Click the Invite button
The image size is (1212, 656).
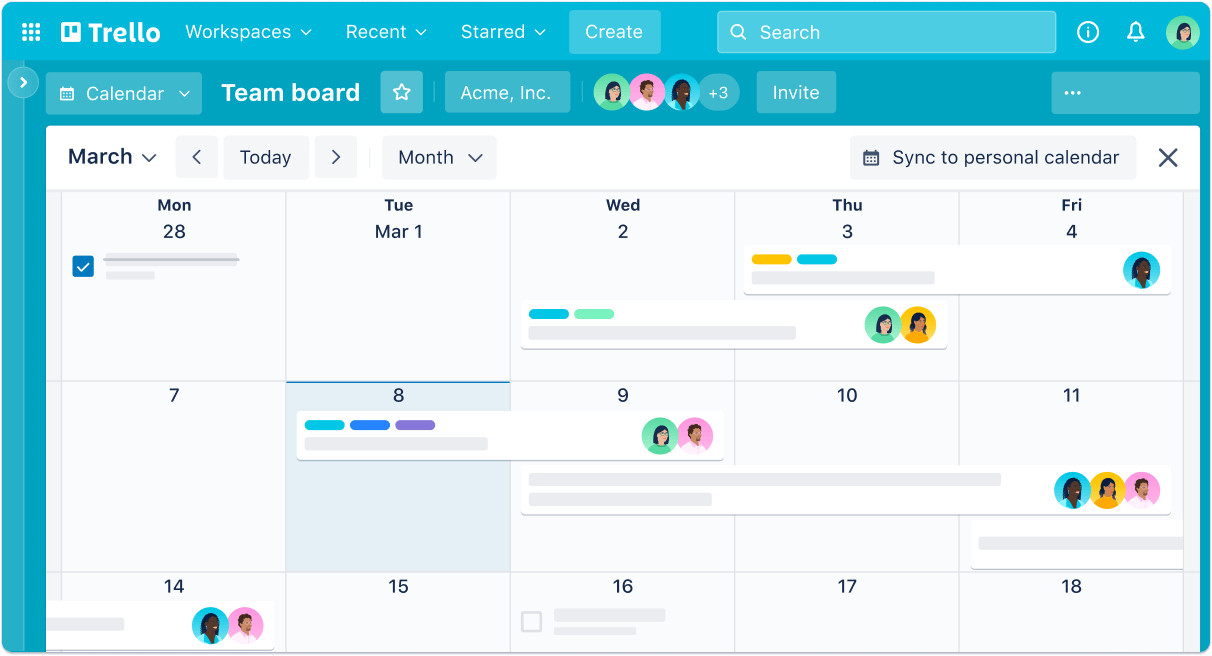click(796, 93)
